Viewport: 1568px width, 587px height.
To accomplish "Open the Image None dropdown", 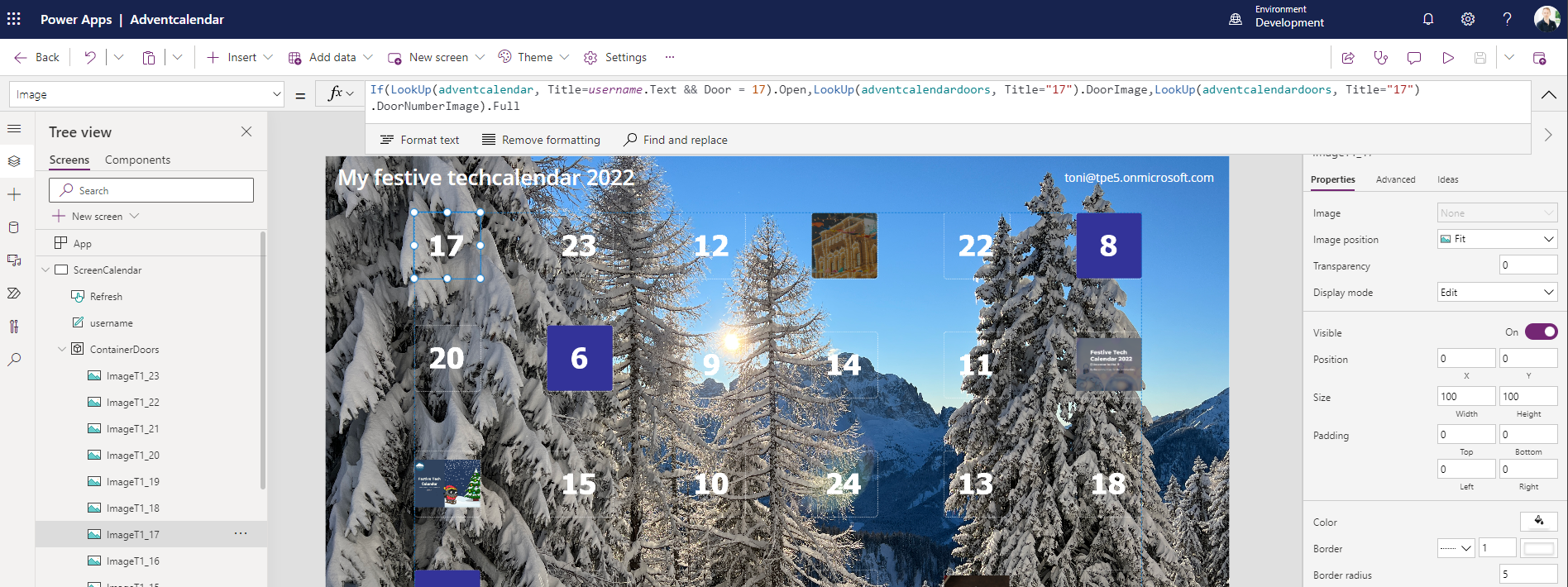I will (x=1497, y=212).
